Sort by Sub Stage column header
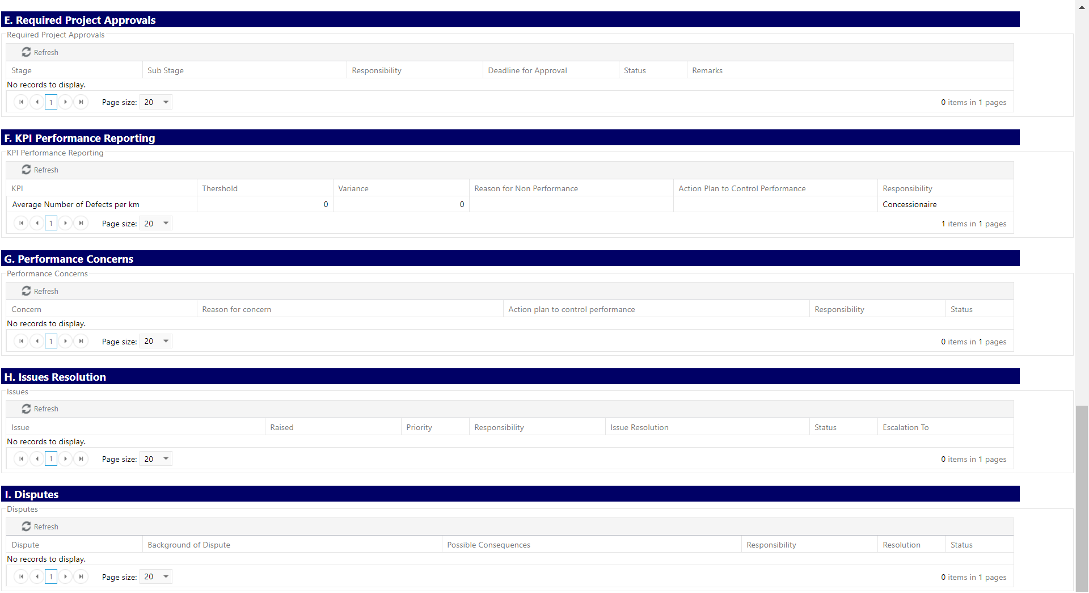 [165, 70]
